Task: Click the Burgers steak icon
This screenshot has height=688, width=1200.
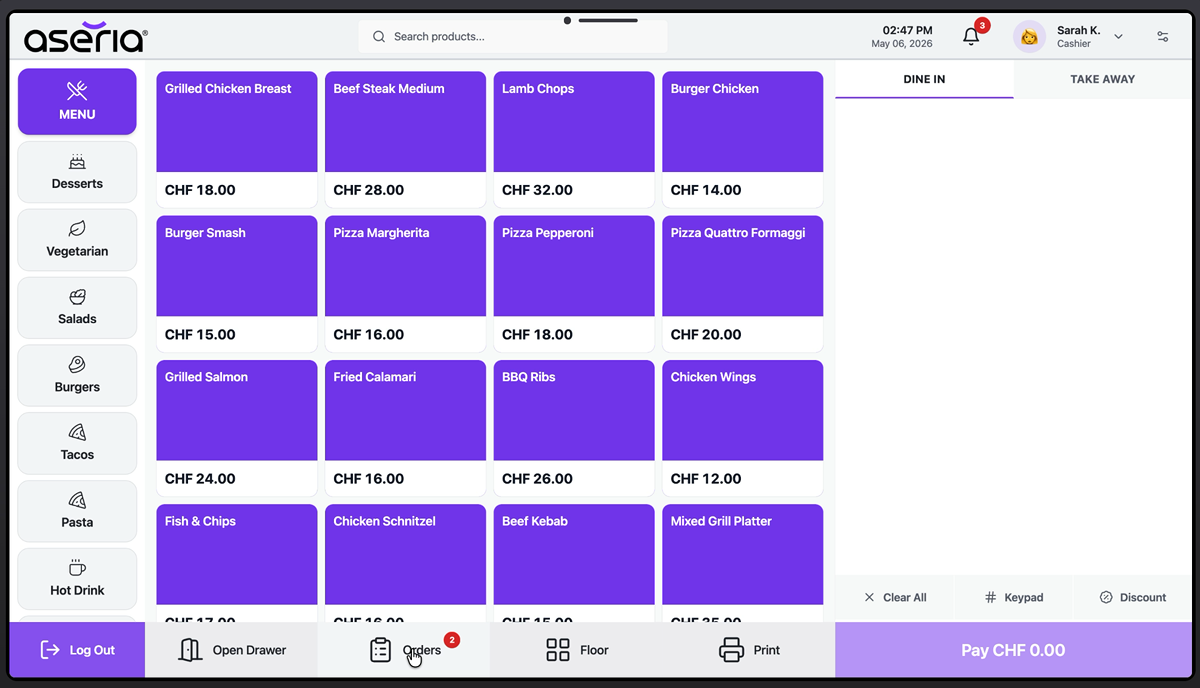Action: coord(77,365)
